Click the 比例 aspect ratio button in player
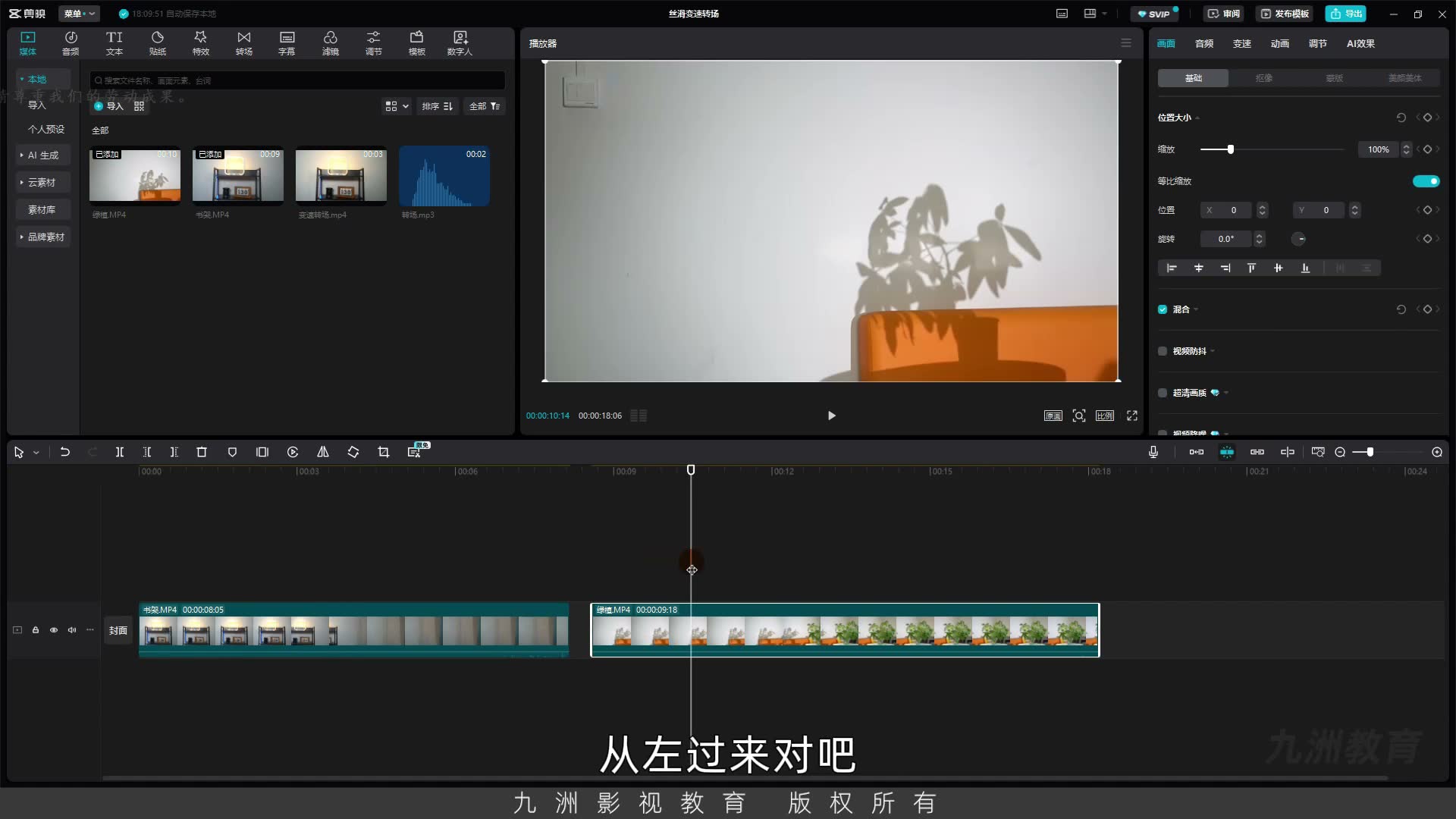 [x=1105, y=416]
